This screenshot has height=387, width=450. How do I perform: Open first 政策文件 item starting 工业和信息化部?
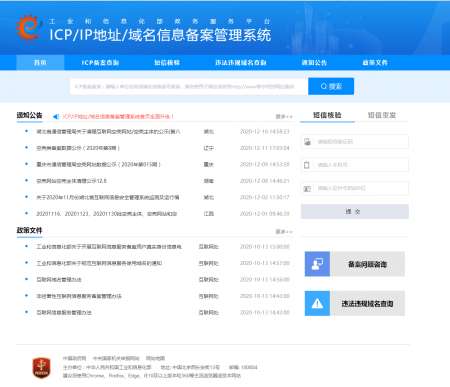(109, 247)
